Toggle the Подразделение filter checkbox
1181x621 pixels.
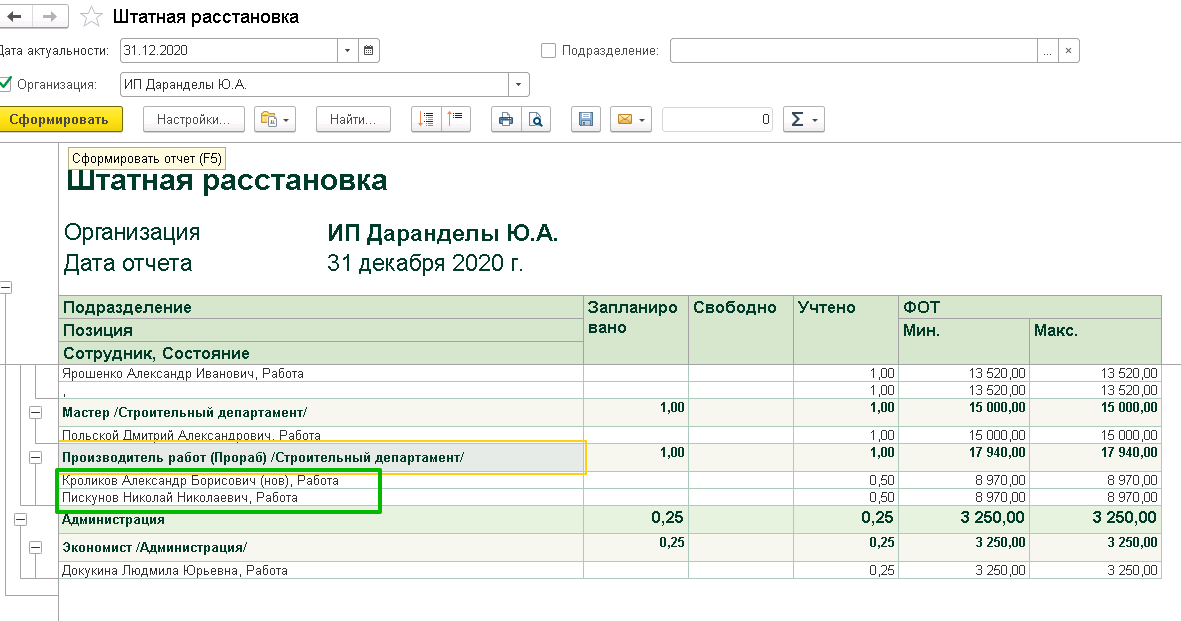(548, 50)
